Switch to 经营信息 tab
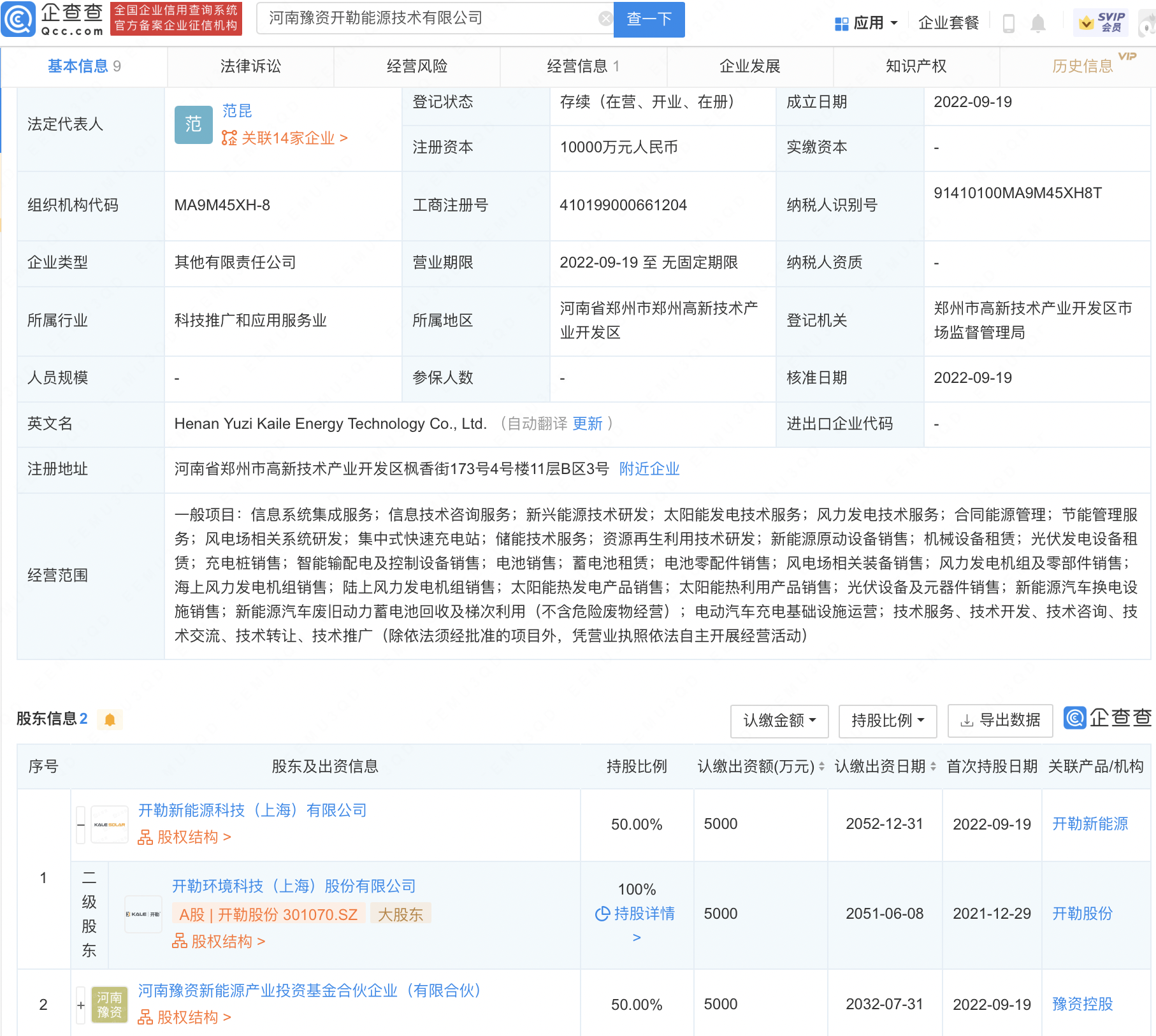Viewport: 1156px width, 1036px height. point(583,66)
